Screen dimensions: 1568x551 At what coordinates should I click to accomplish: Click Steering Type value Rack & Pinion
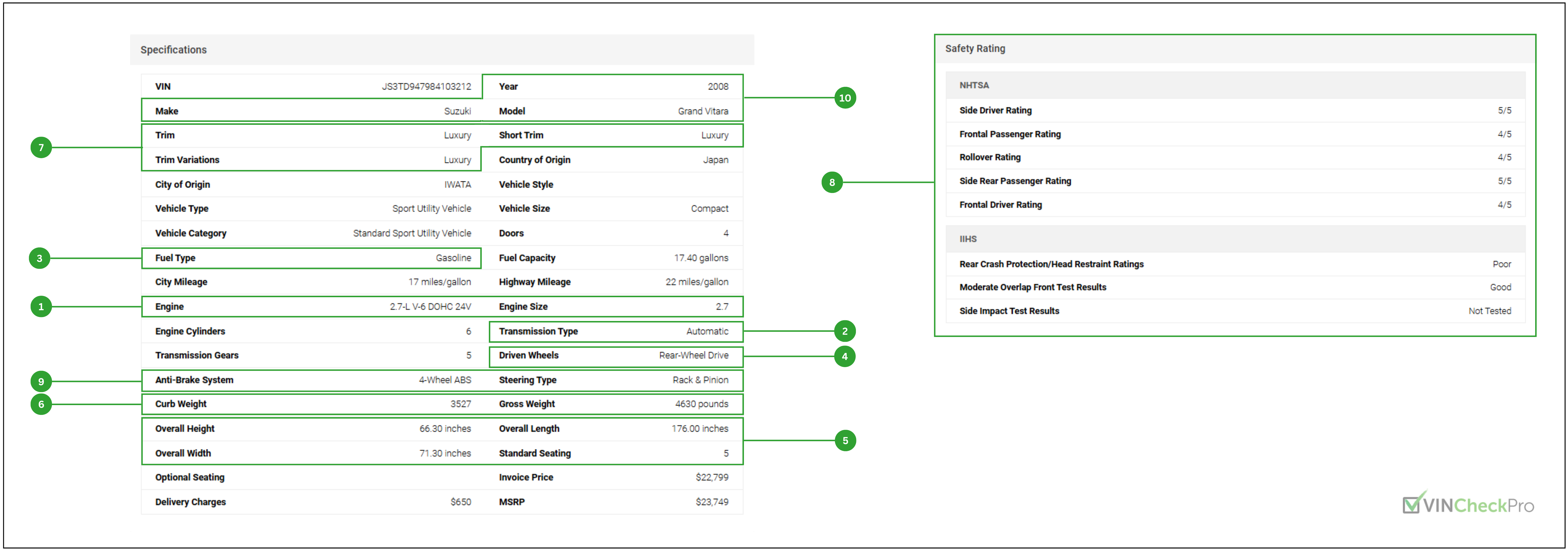[700, 380]
